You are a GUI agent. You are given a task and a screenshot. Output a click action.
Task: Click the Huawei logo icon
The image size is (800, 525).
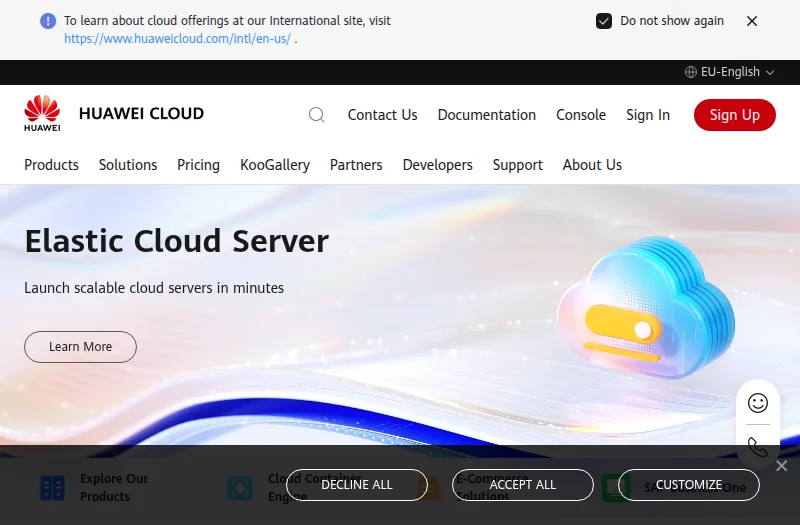42,113
